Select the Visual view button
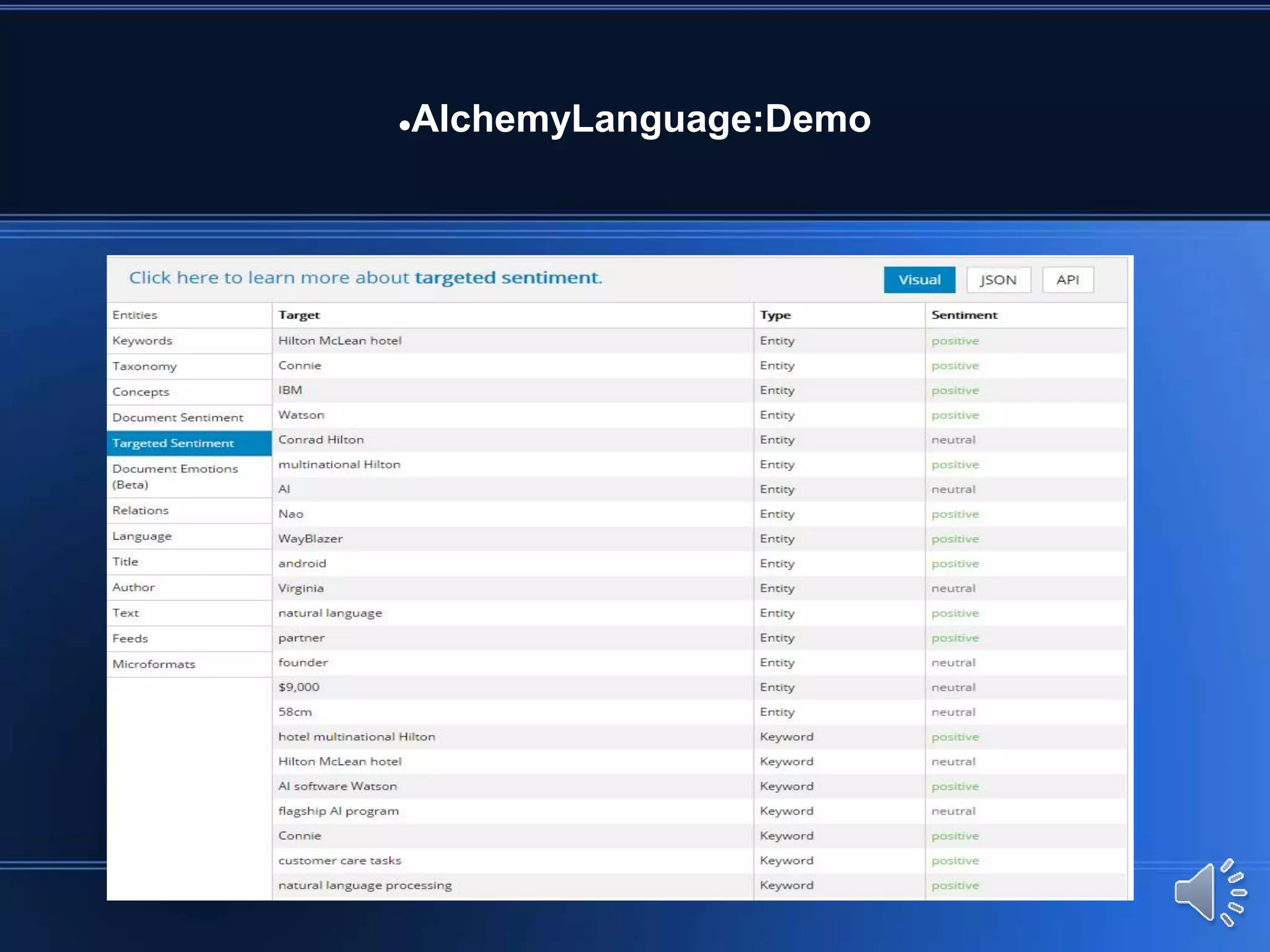Image resolution: width=1270 pixels, height=952 pixels. 919,280
